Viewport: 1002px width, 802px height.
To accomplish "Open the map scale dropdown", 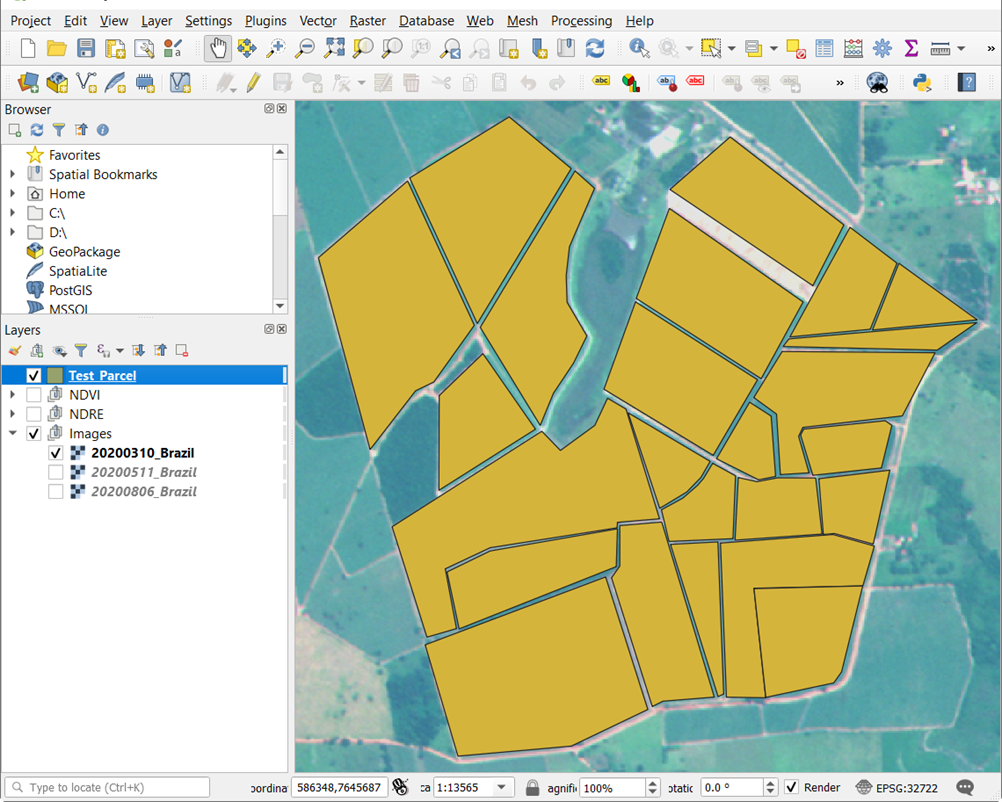I will [502, 788].
